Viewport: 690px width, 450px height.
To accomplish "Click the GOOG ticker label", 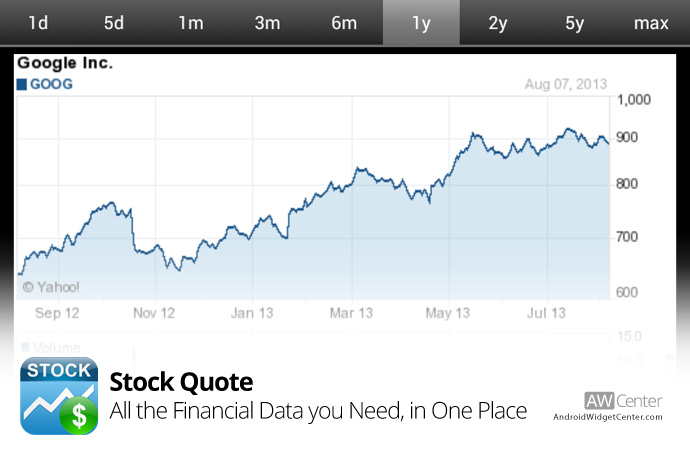I will (53, 85).
